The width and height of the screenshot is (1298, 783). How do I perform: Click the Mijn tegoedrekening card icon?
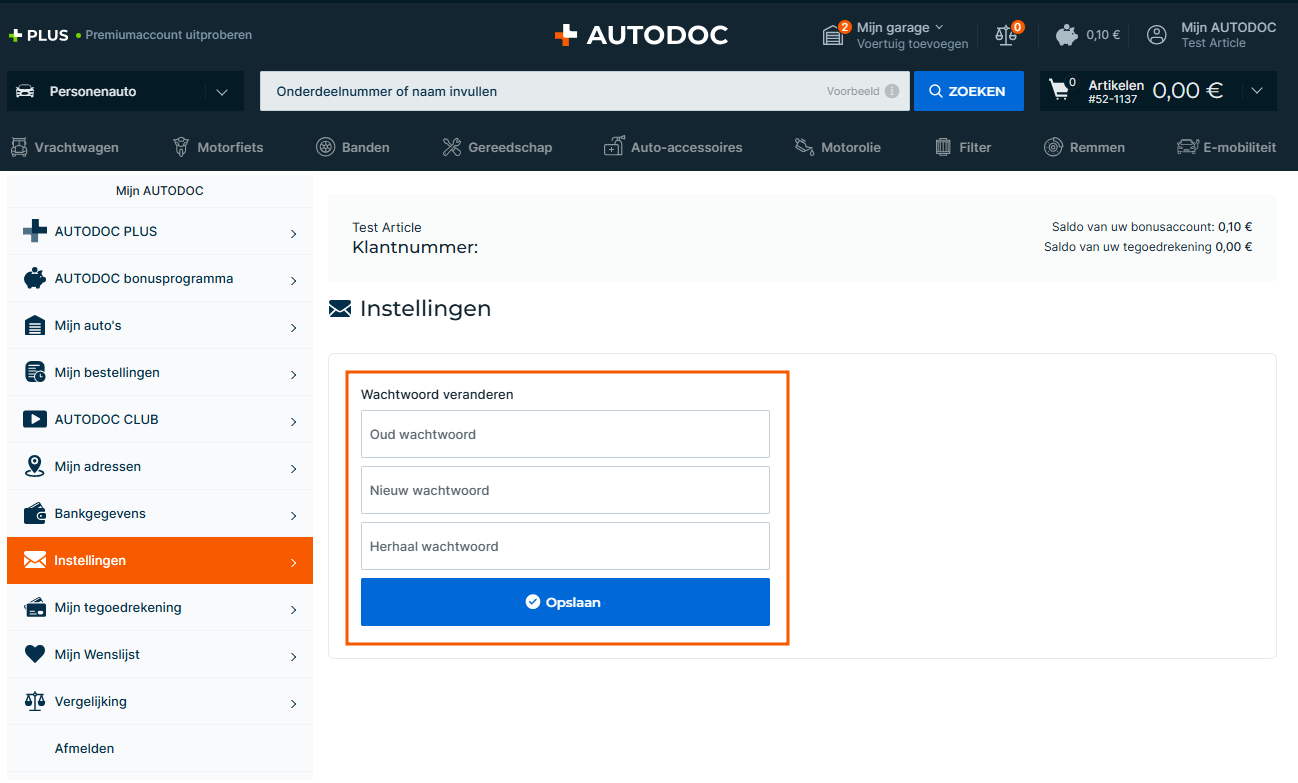tap(35, 607)
